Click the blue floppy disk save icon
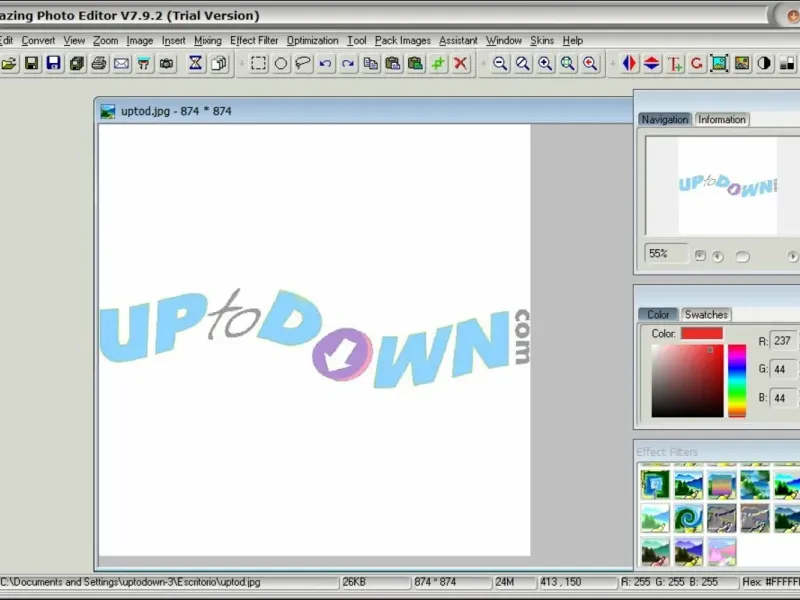The image size is (800, 600). 54,64
